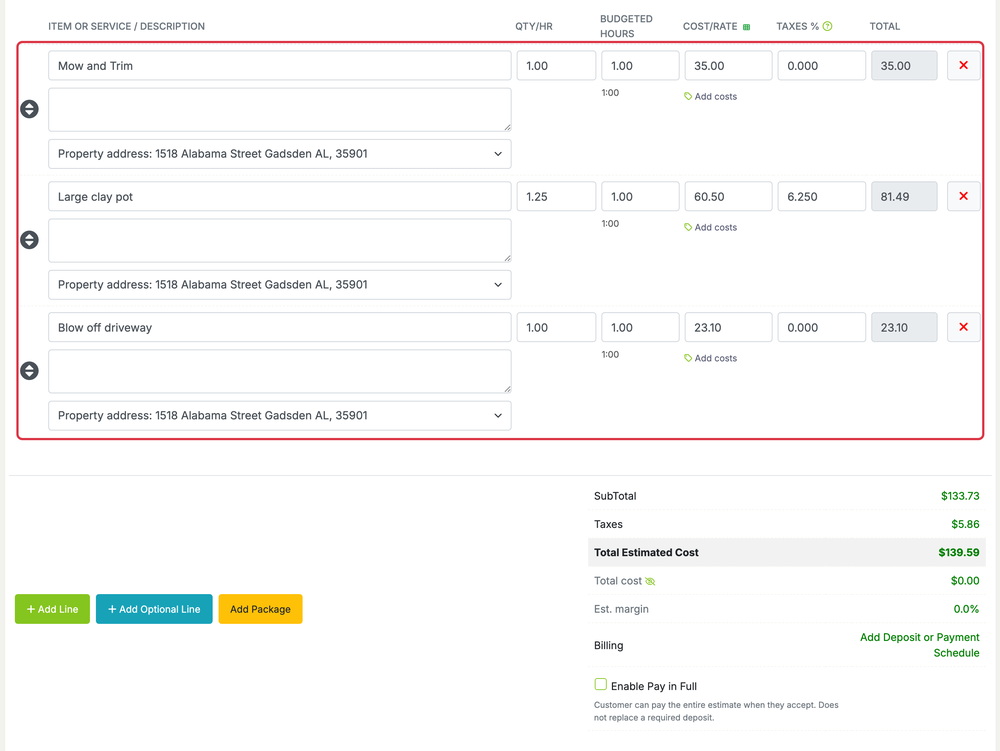Edit budgeted hours for Mow and Trim
The width and height of the screenshot is (1000, 751).
pyautogui.click(x=640, y=66)
